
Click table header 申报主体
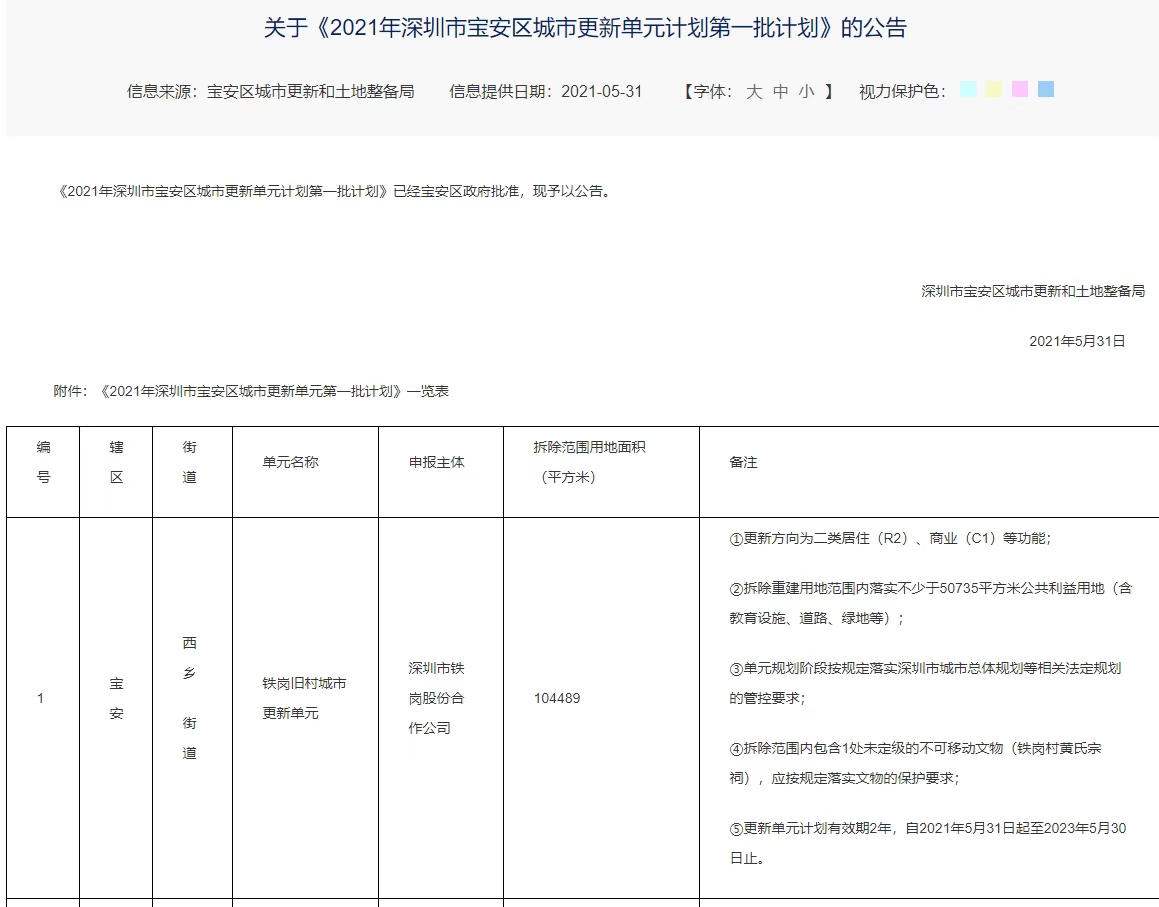437,462
